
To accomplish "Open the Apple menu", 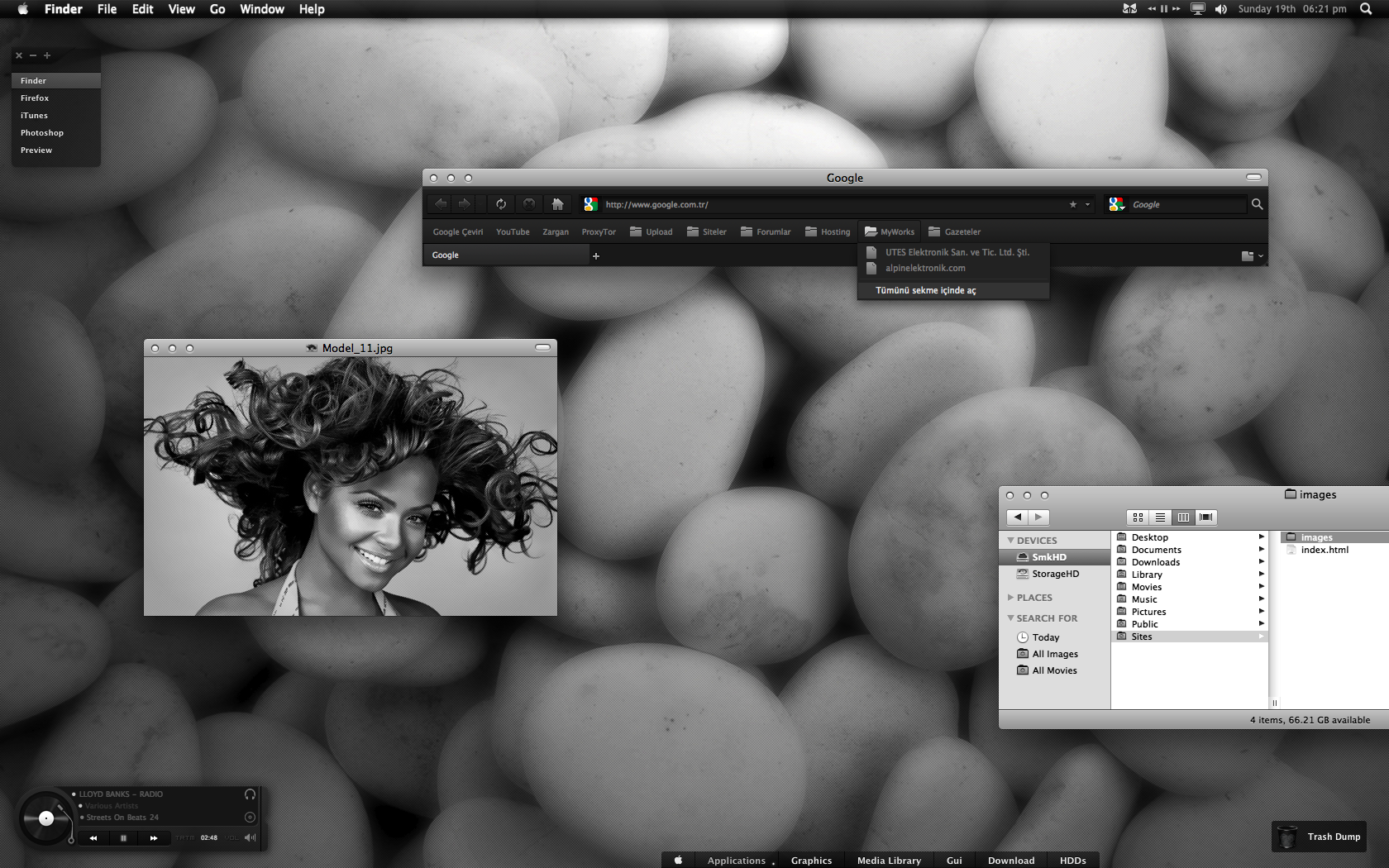I will (23, 9).
